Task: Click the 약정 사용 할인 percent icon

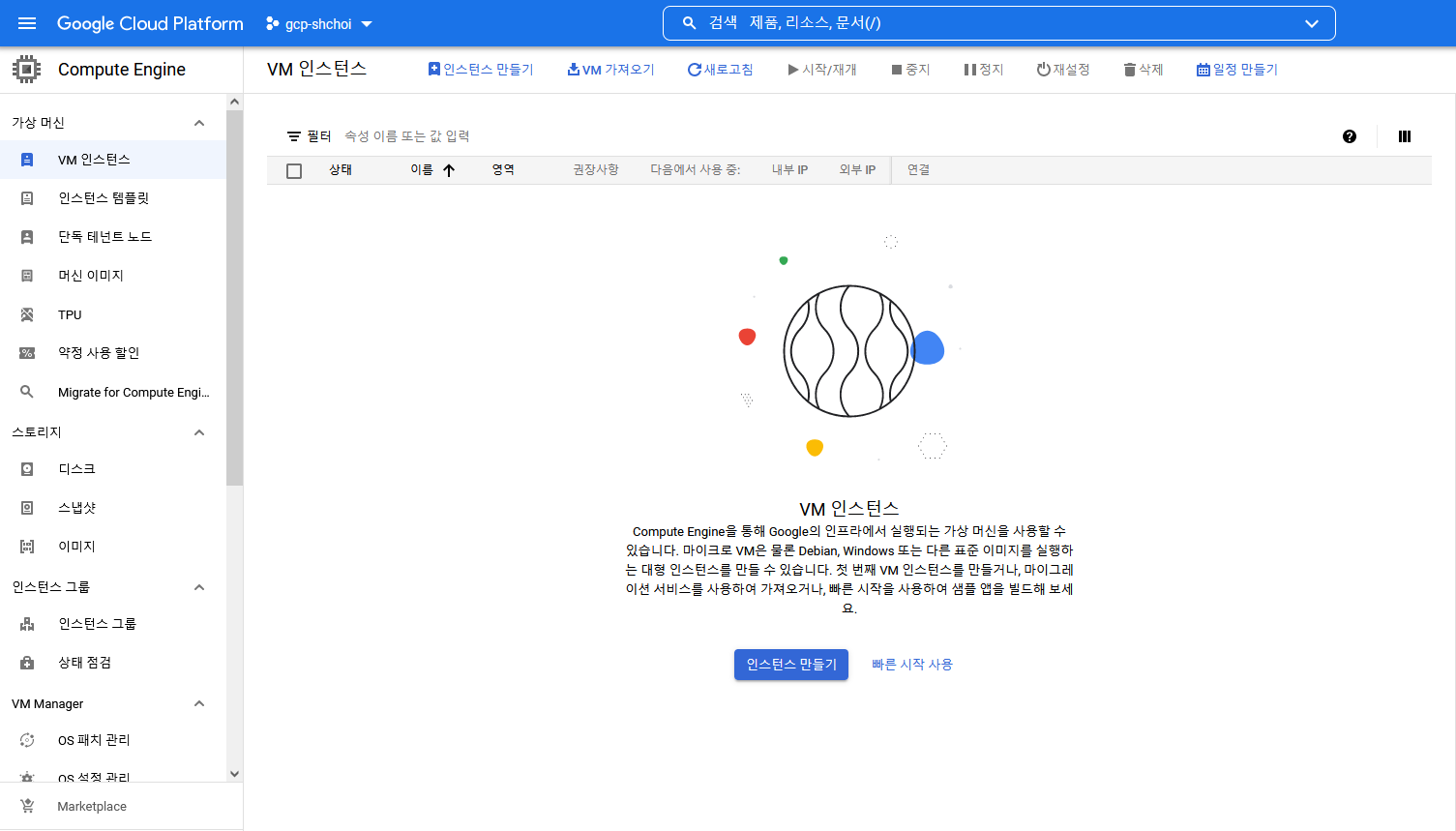Action: click(27, 353)
